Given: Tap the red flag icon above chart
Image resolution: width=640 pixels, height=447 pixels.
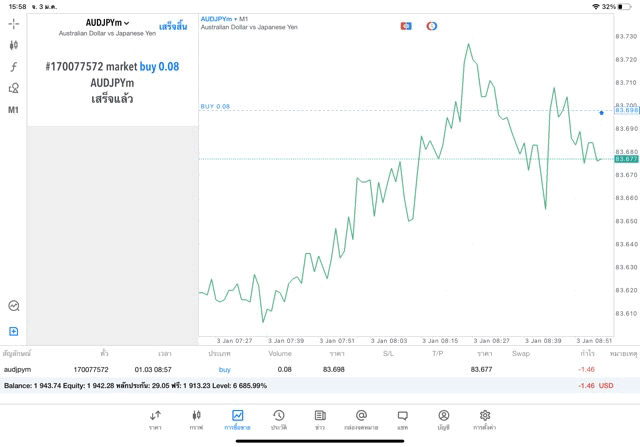Looking at the screenshot, I should [406, 25].
